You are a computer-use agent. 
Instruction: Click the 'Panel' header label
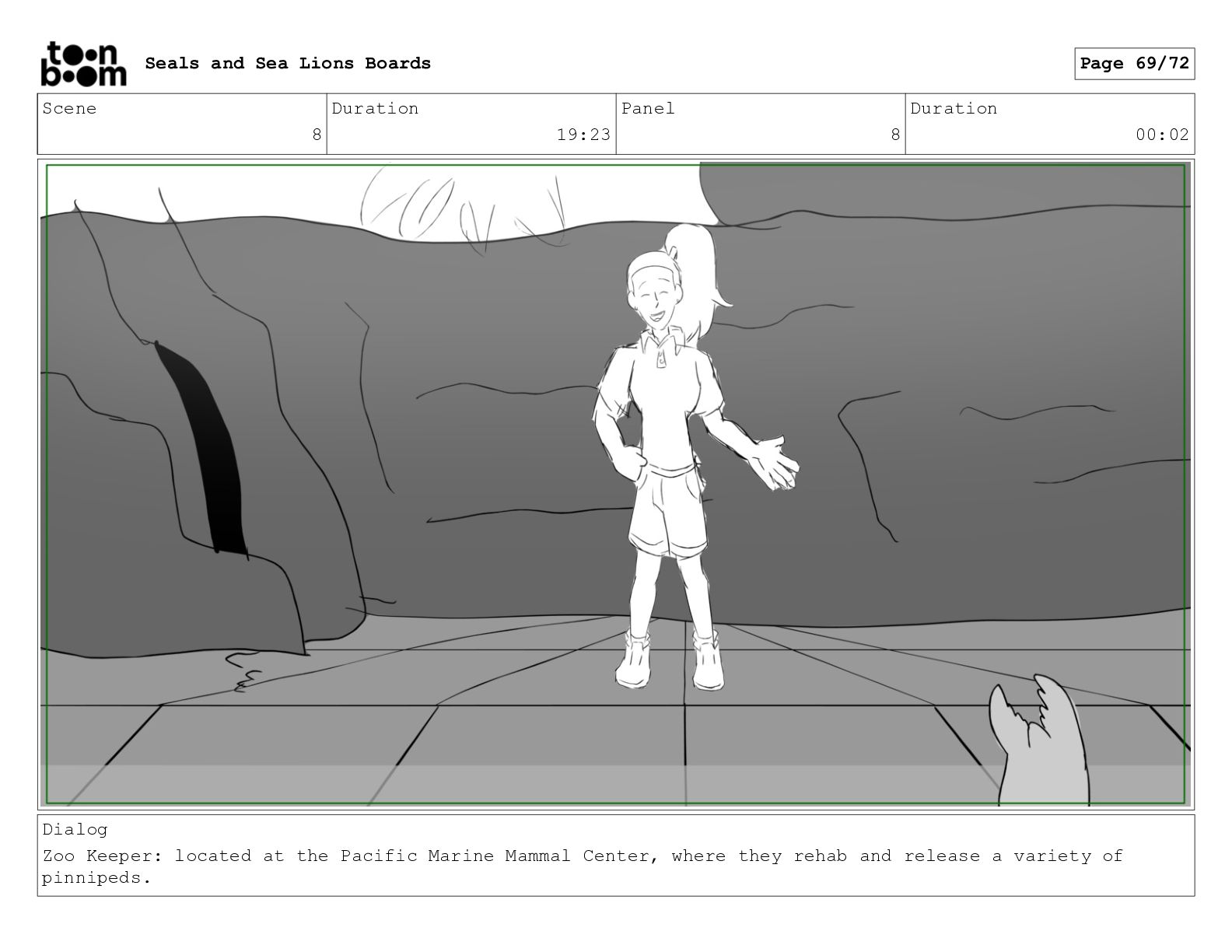(x=648, y=108)
